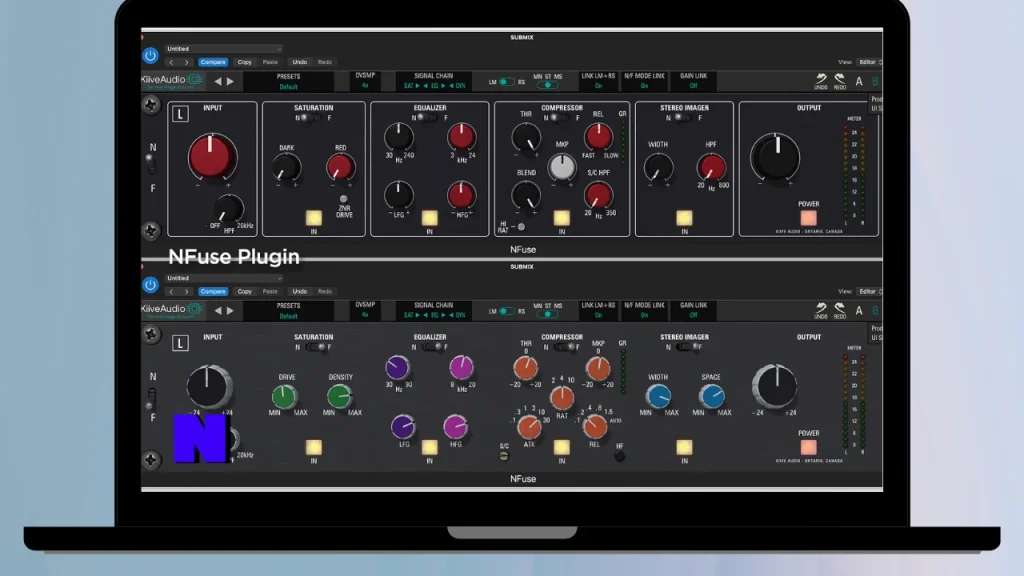Click the silver MKP knob in upper Compressor
Image resolution: width=1024 pixels, height=576 pixels.
pyautogui.click(x=561, y=167)
